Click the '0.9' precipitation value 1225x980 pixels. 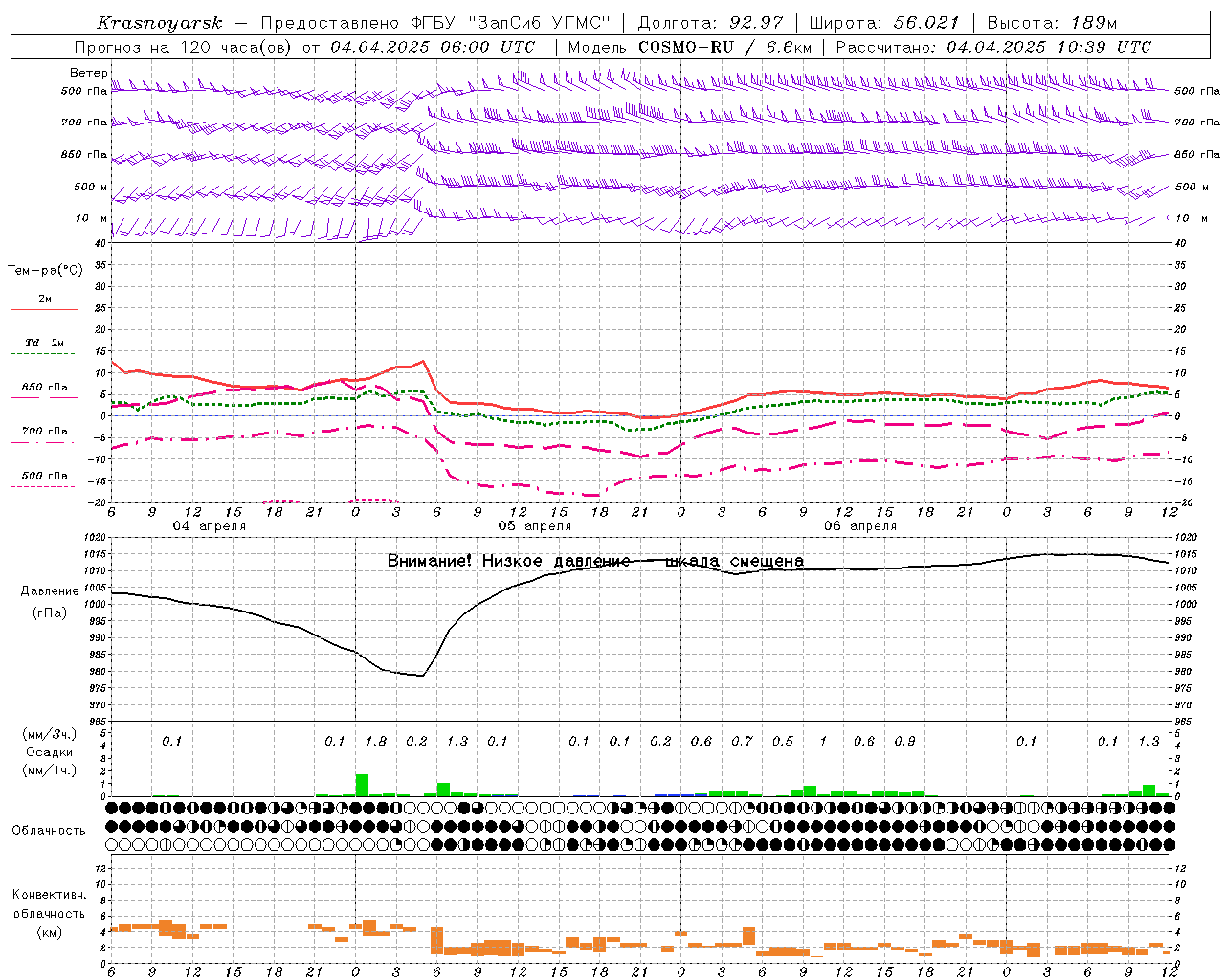(904, 741)
